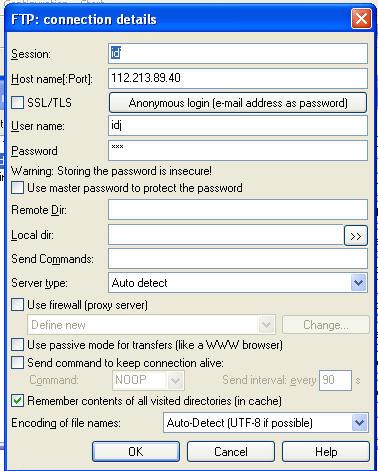Click the Remote Dir input field

point(238,210)
